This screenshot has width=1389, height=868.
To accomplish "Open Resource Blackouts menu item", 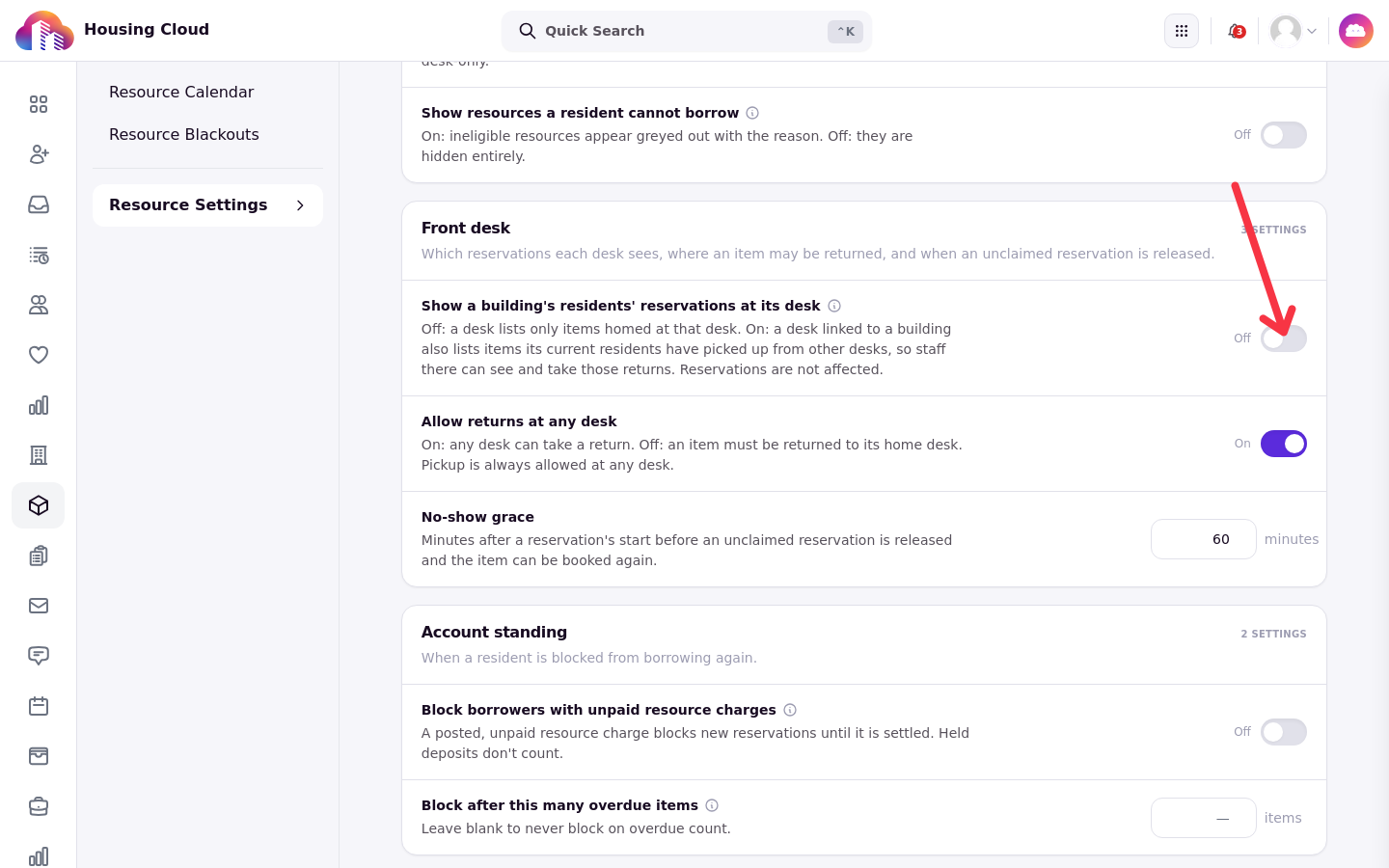I will [184, 134].
